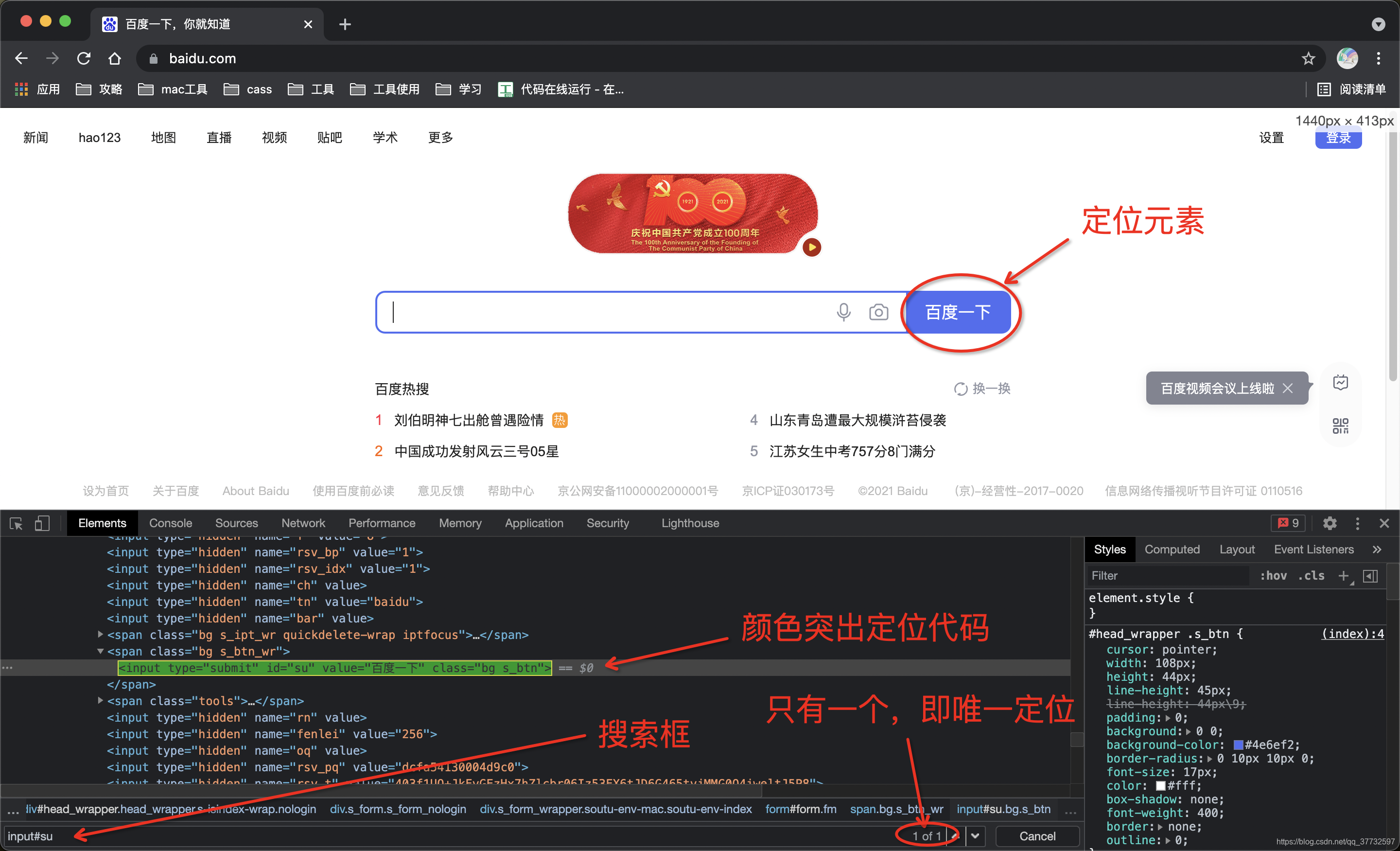Expand more Styles pane tabs chevron
The image size is (1400, 851).
(x=1377, y=549)
